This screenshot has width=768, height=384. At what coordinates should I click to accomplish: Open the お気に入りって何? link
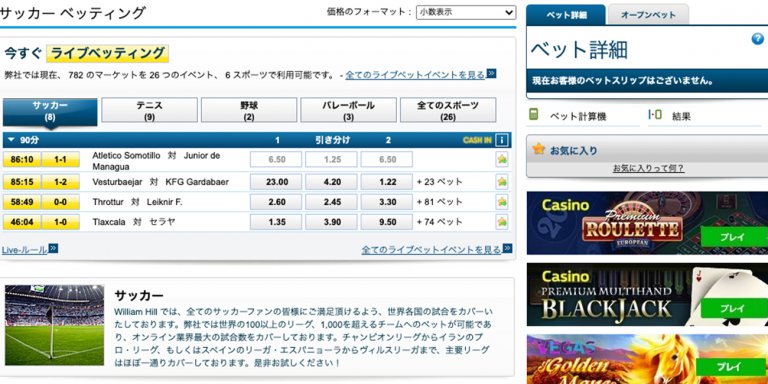[648, 168]
